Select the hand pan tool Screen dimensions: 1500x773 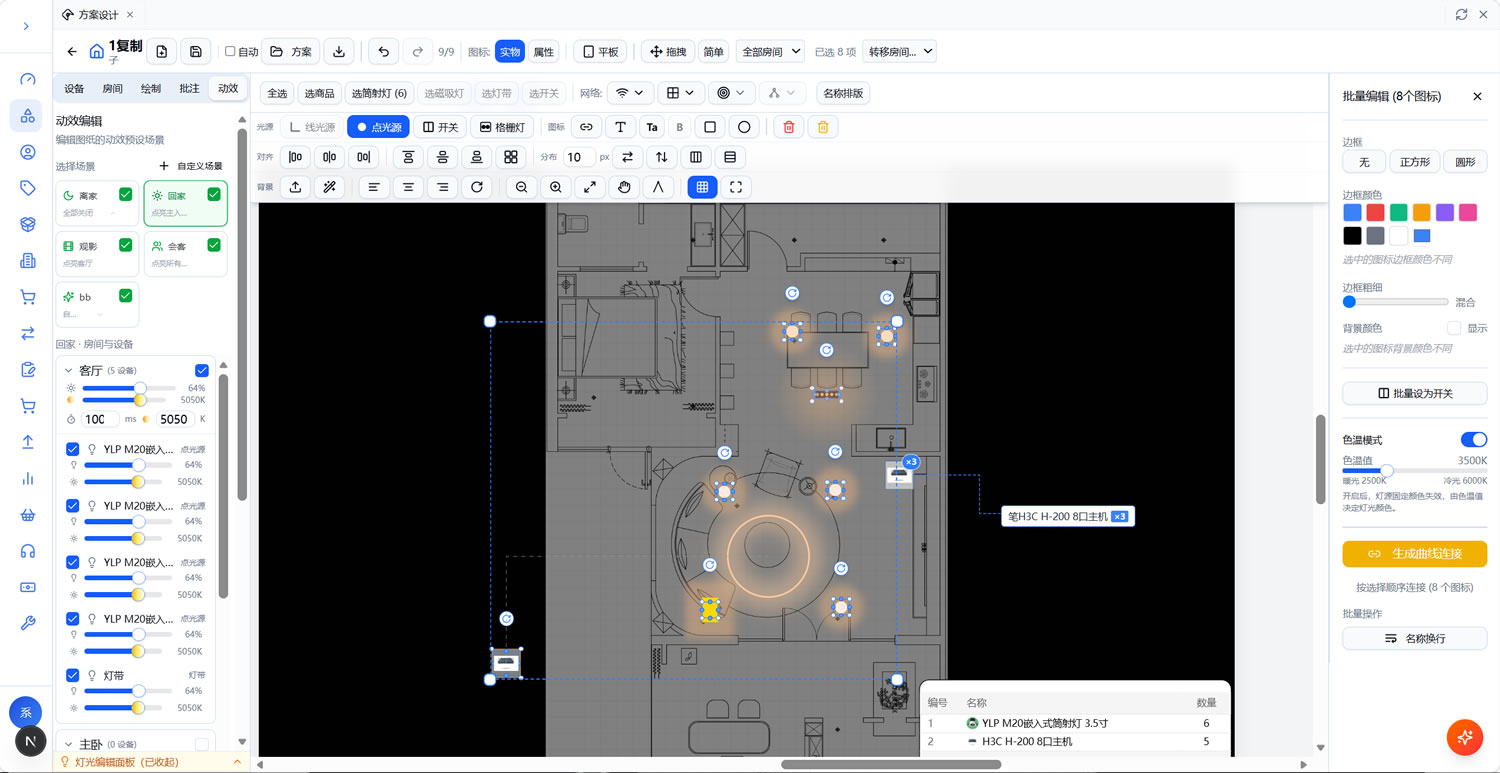(x=624, y=187)
